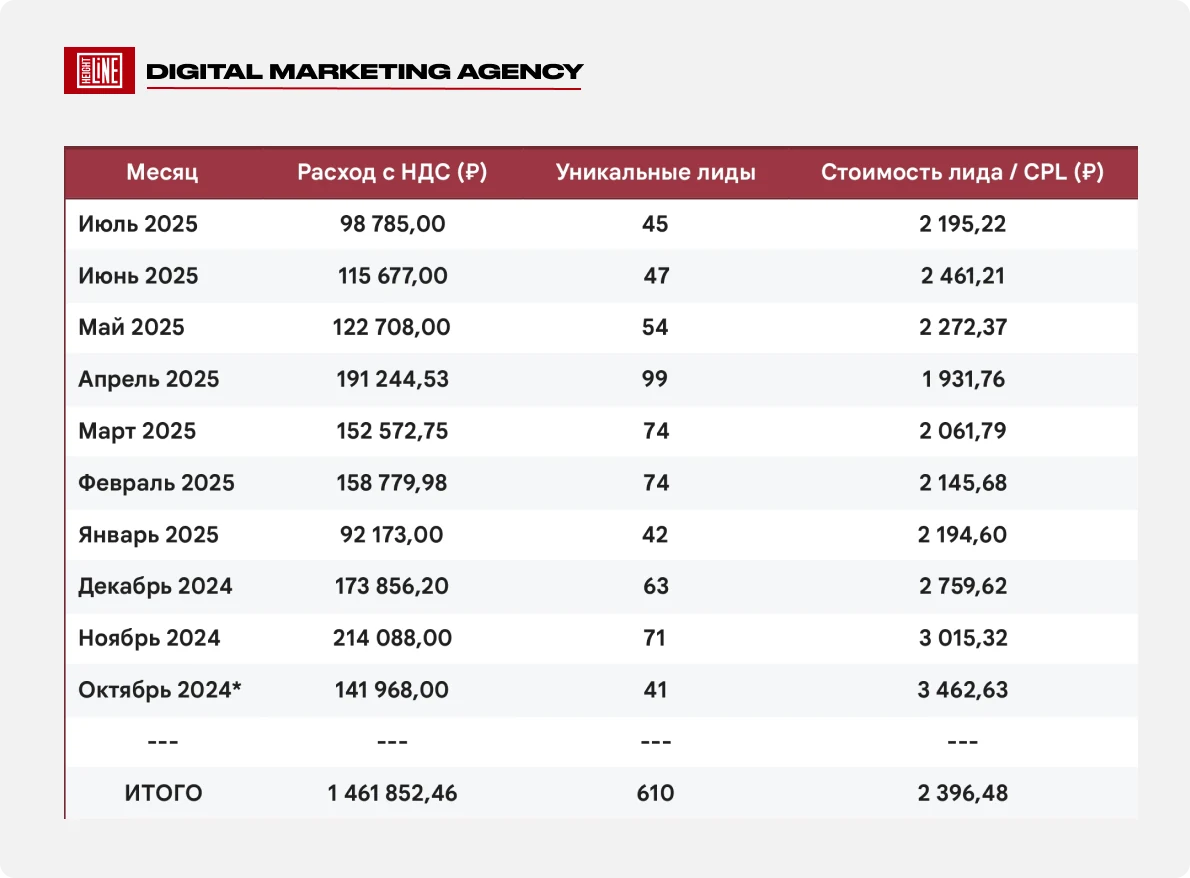Click the Октябрь 2024* row label

tap(159, 690)
